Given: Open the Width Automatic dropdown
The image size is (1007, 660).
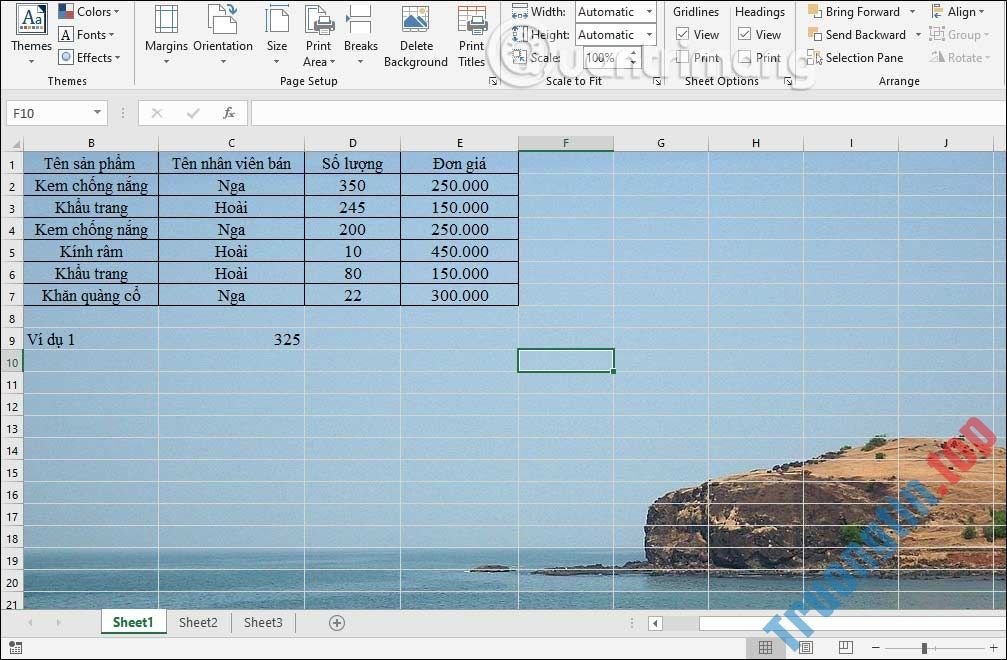Looking at the screenshot, I should [x=651, y=11].
